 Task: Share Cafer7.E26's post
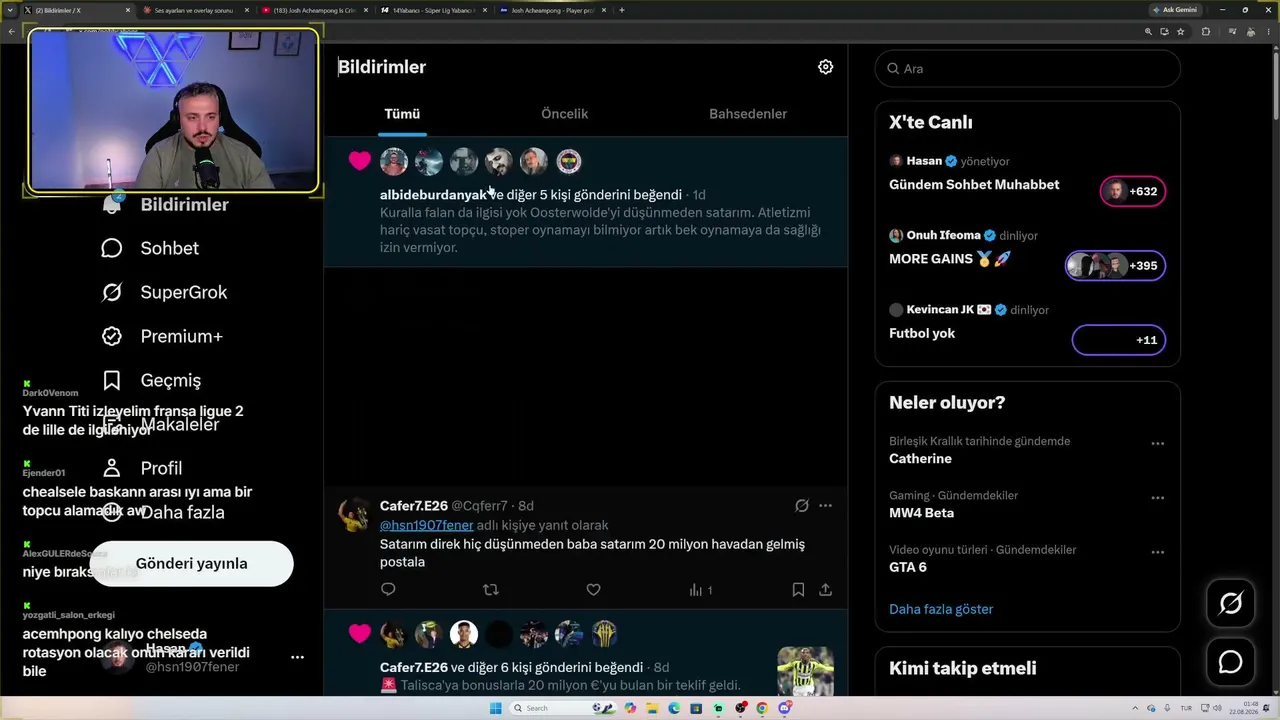(825, 590)
